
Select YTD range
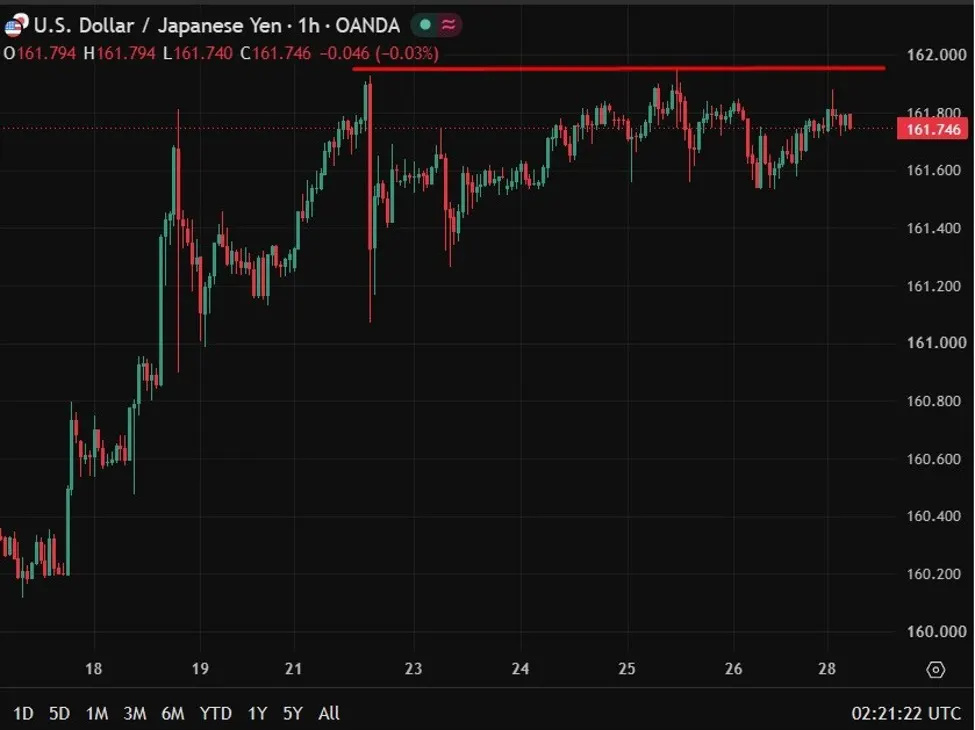click(x=216, y=713)
